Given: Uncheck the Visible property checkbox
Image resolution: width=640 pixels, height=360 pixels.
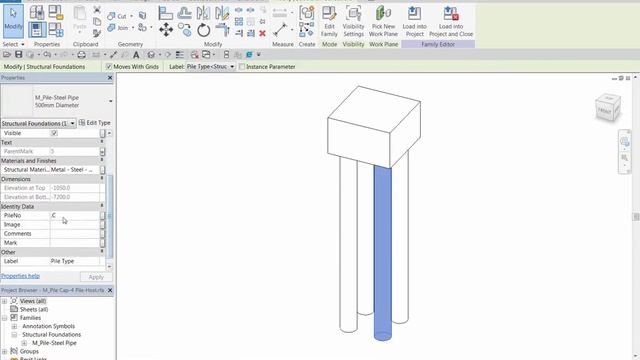Looking at the screenshot, I should coord(54,133).
